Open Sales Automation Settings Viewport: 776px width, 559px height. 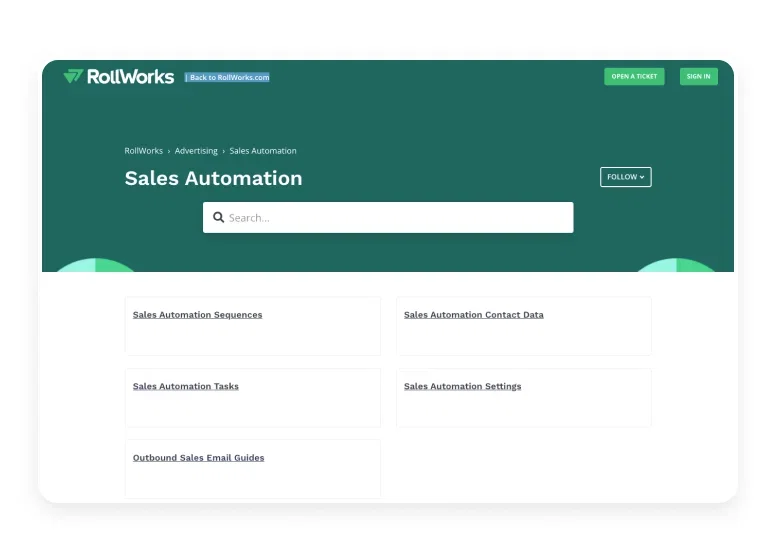[462, 386]
